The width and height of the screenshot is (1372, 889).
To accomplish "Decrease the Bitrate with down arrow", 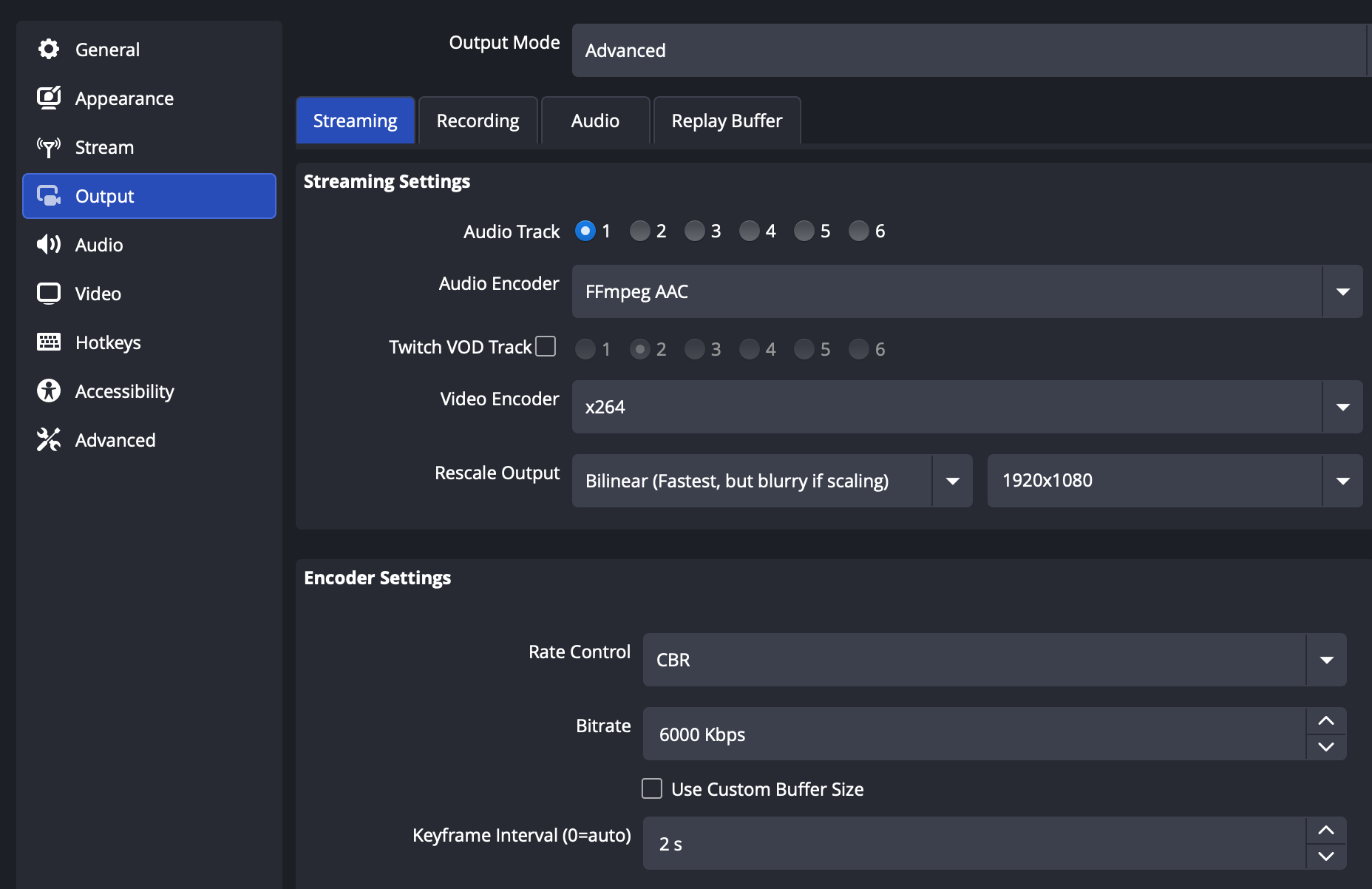I will coord(1326,747).
